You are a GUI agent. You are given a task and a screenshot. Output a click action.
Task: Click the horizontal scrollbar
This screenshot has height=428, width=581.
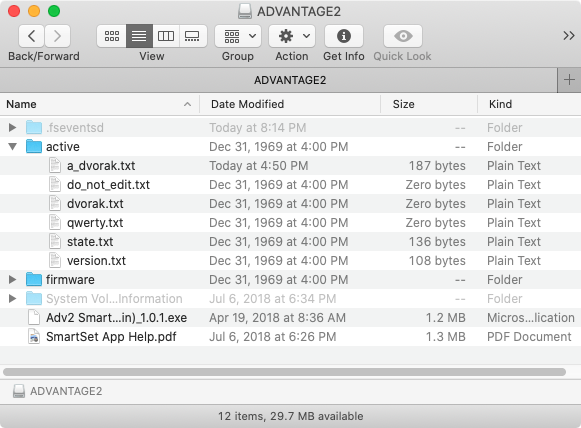tap(284, 372)
